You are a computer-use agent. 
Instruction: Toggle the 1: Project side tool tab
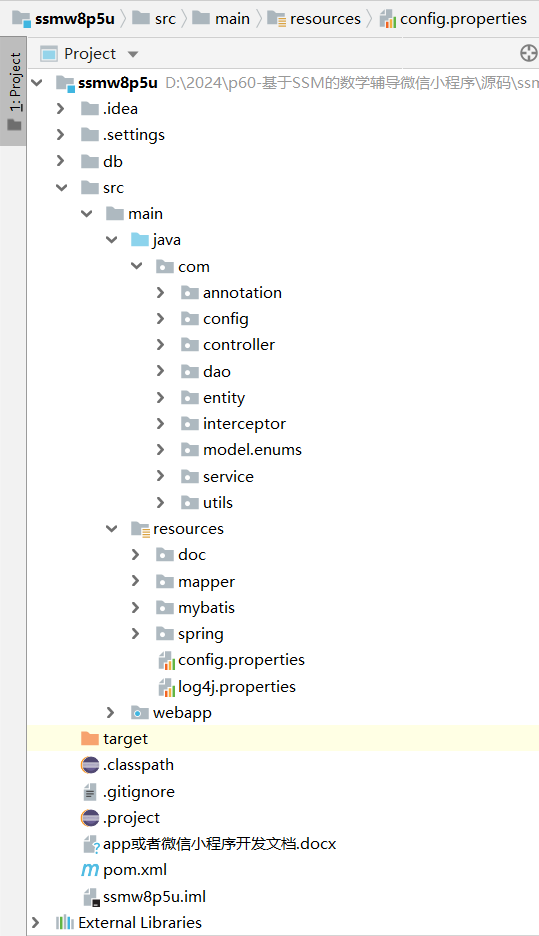pyautogui.click(x=13, y=91)
